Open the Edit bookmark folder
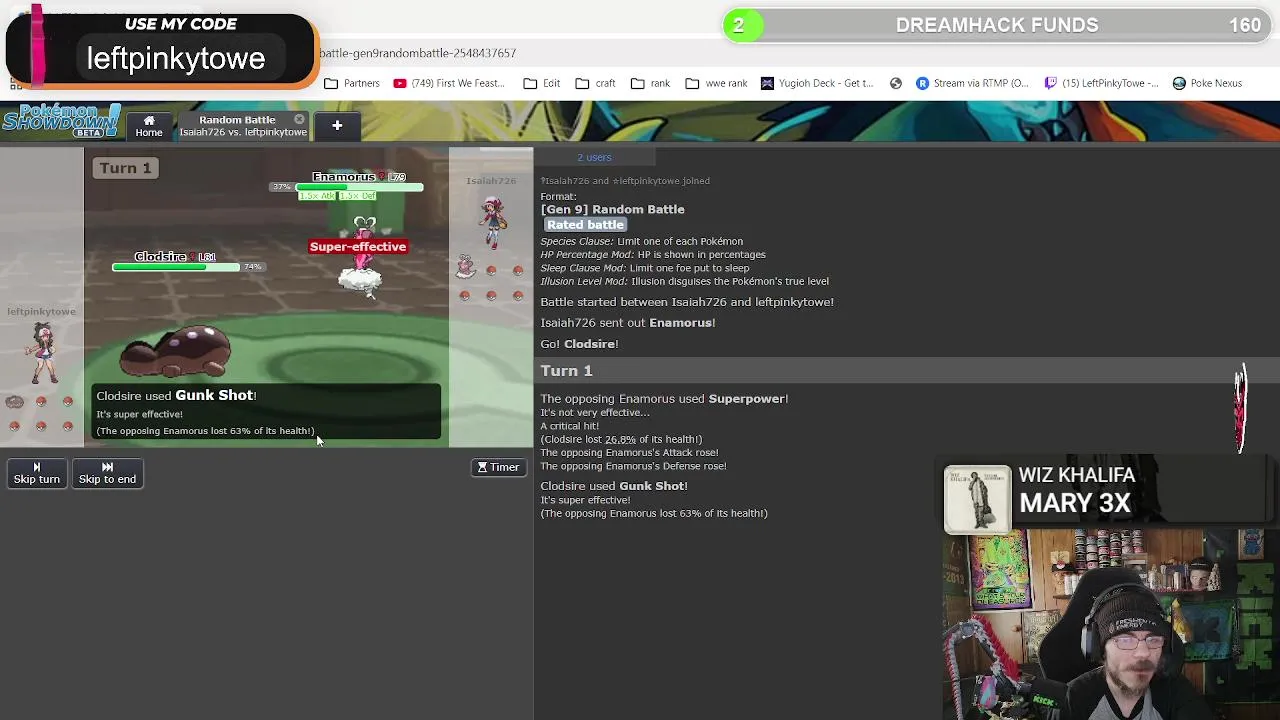 point(541,83)
